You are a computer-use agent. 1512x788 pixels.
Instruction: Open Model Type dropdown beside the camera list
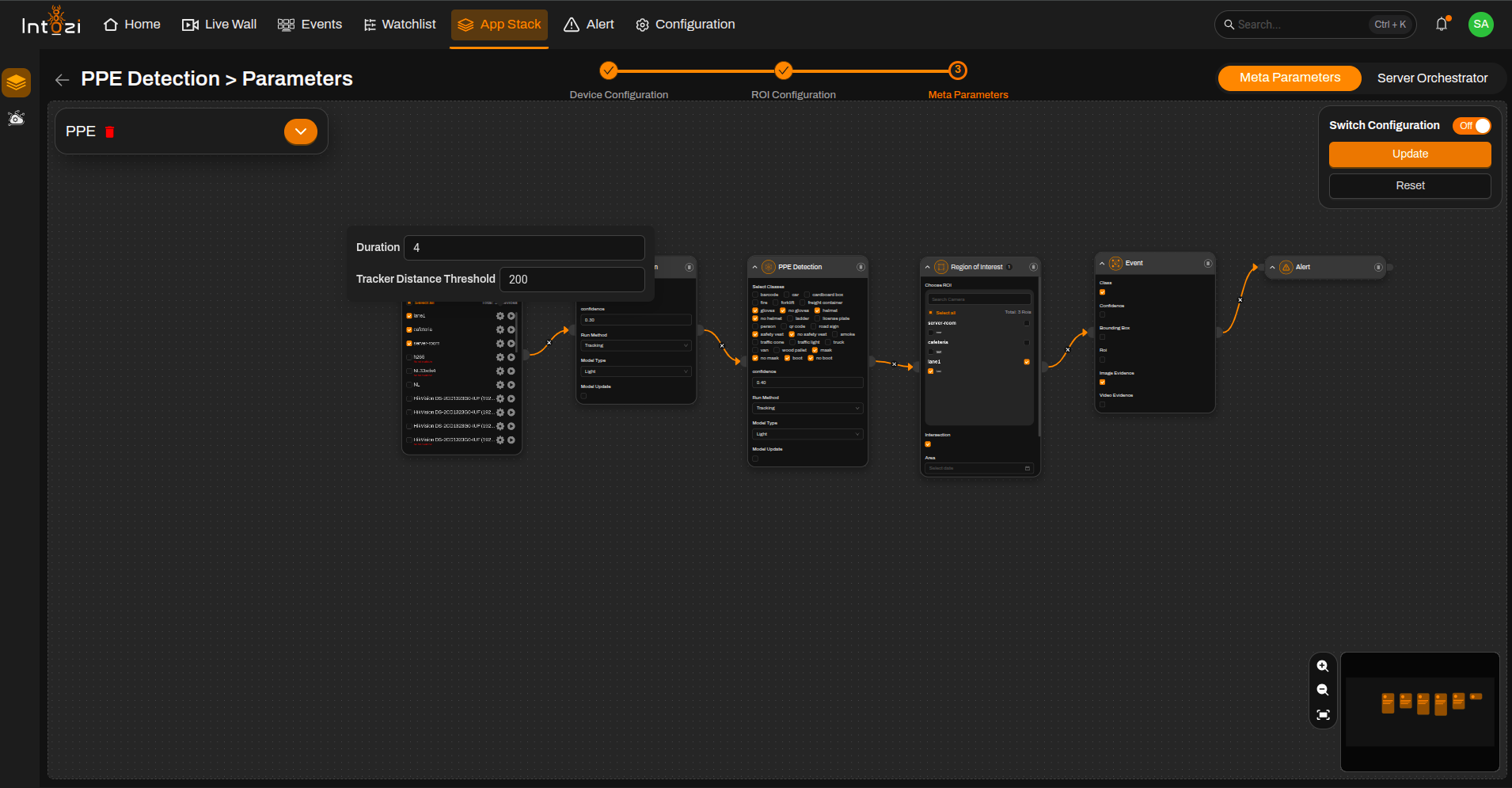click(x=636, y=371)
